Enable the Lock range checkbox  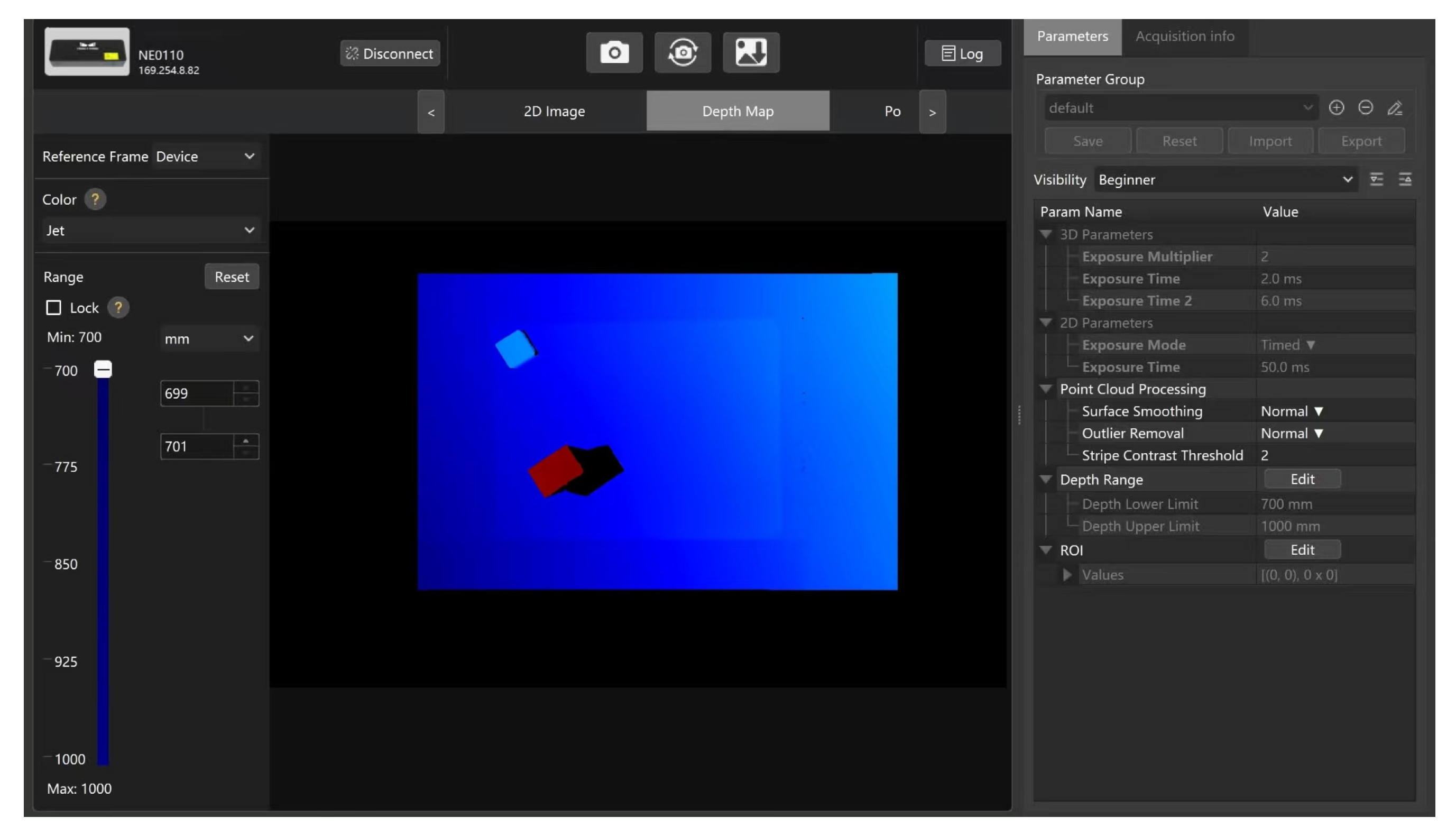pos(53,308)
